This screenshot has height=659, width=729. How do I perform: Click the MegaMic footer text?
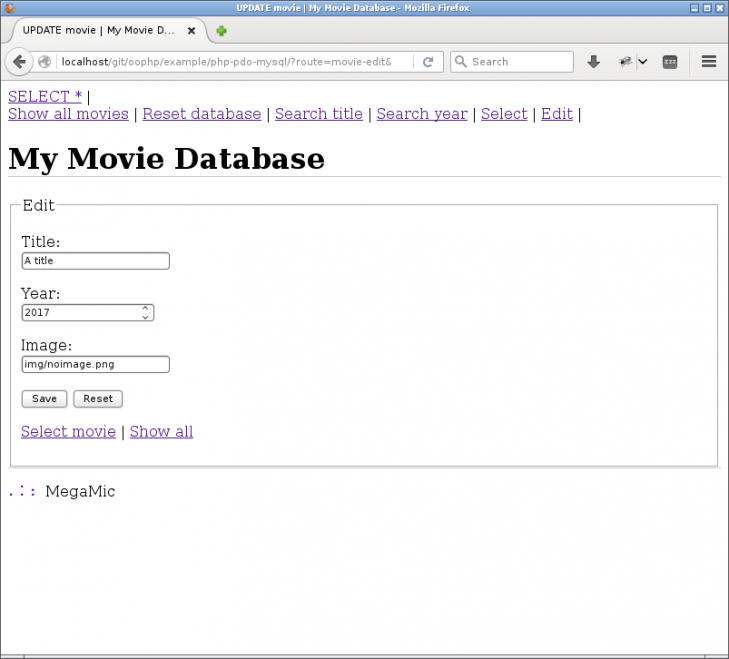[80, 492]
